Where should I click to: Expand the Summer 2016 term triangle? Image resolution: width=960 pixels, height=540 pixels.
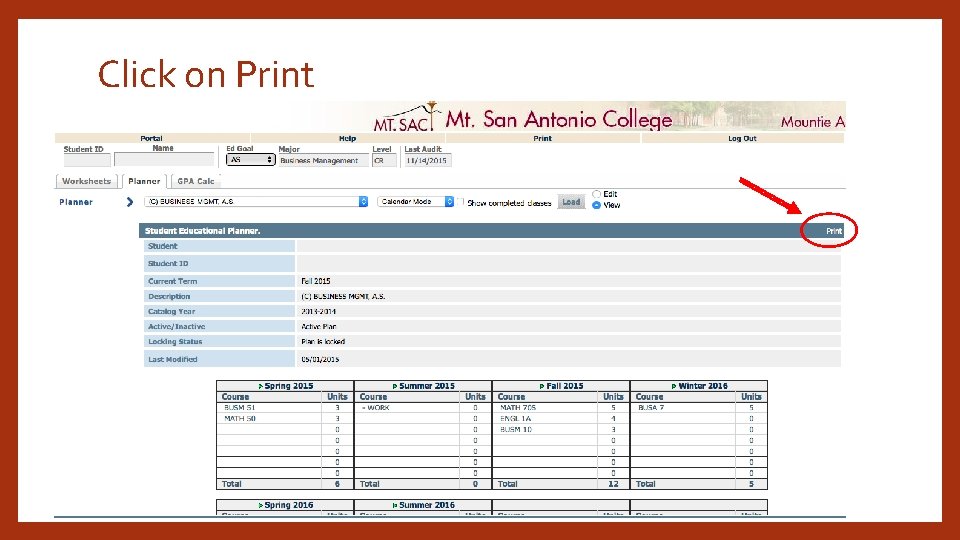[x=395, y=505]
